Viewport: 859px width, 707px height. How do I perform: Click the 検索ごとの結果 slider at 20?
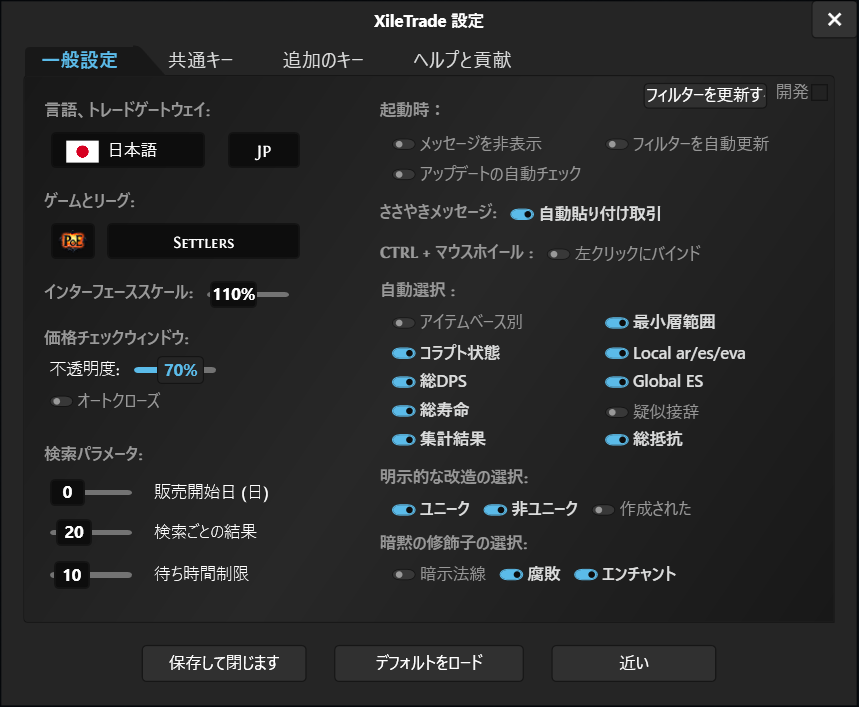91,532
